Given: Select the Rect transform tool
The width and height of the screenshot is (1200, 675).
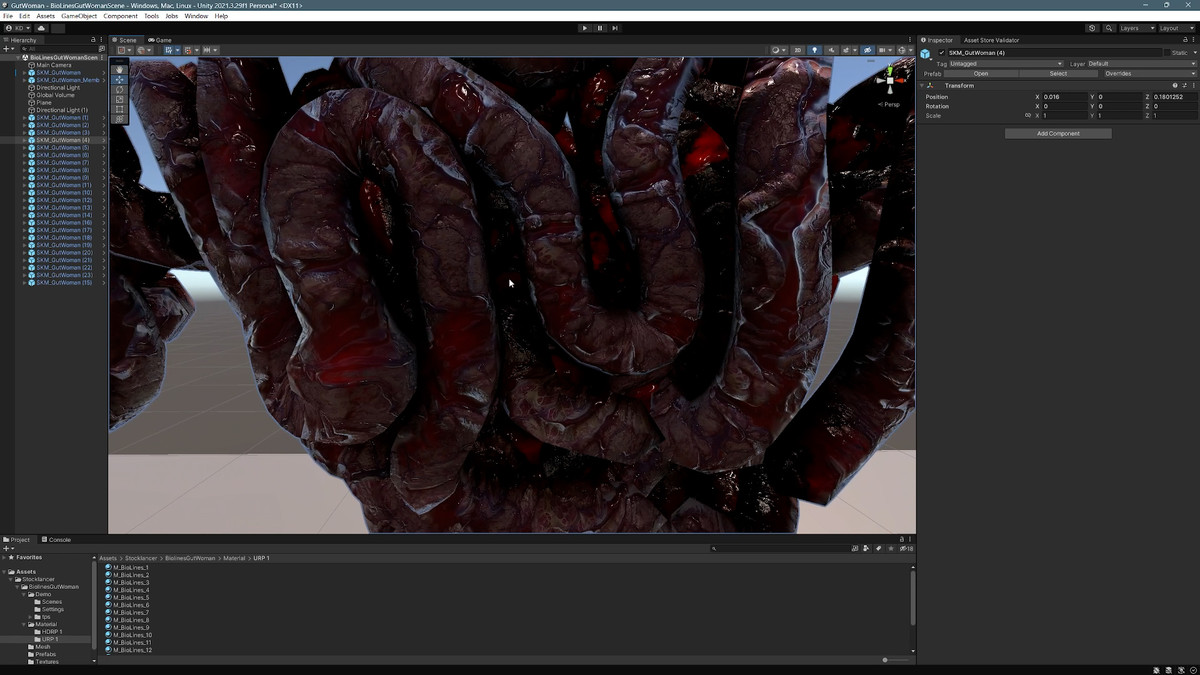Looking at the screenshot, I should coord(120,109).
